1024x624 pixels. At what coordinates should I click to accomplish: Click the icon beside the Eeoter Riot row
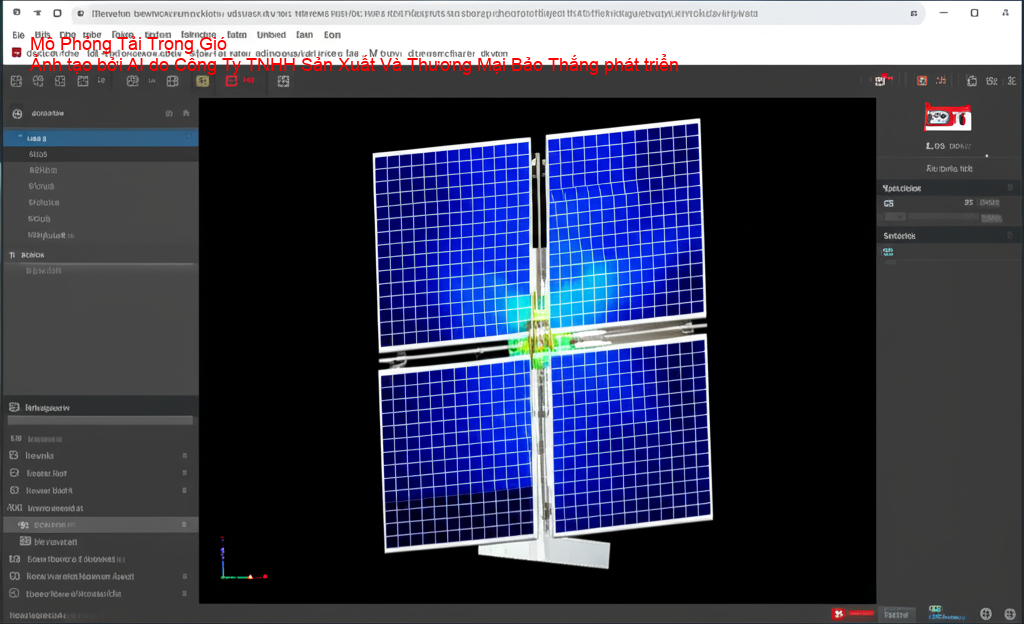(x=14, y=473)
